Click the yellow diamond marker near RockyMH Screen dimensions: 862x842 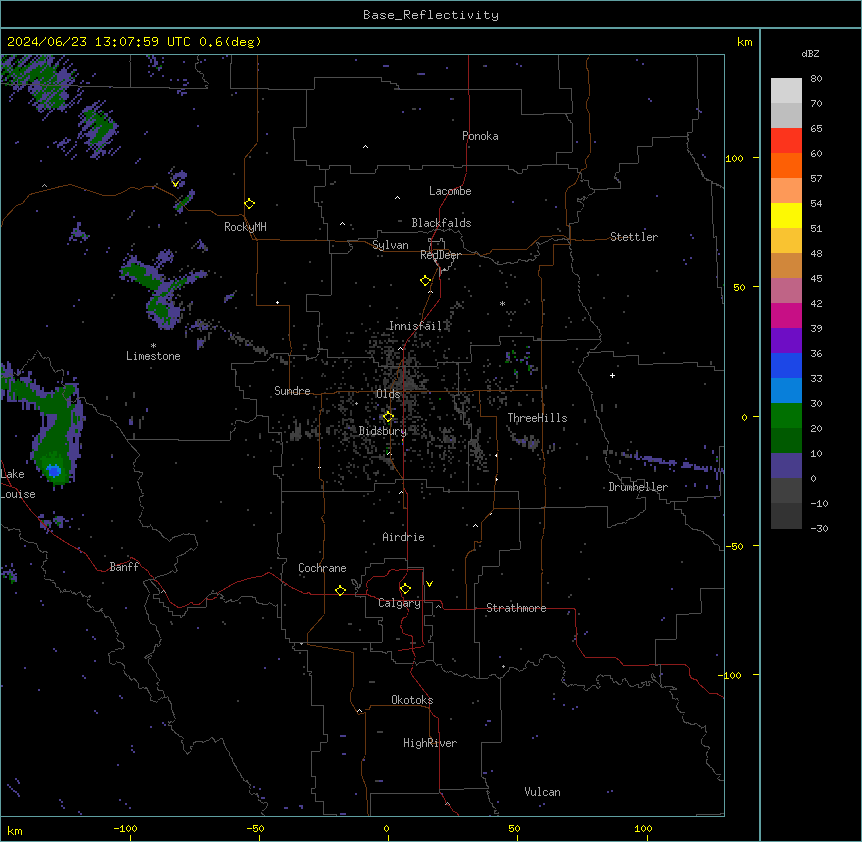[x=250, y=204]
